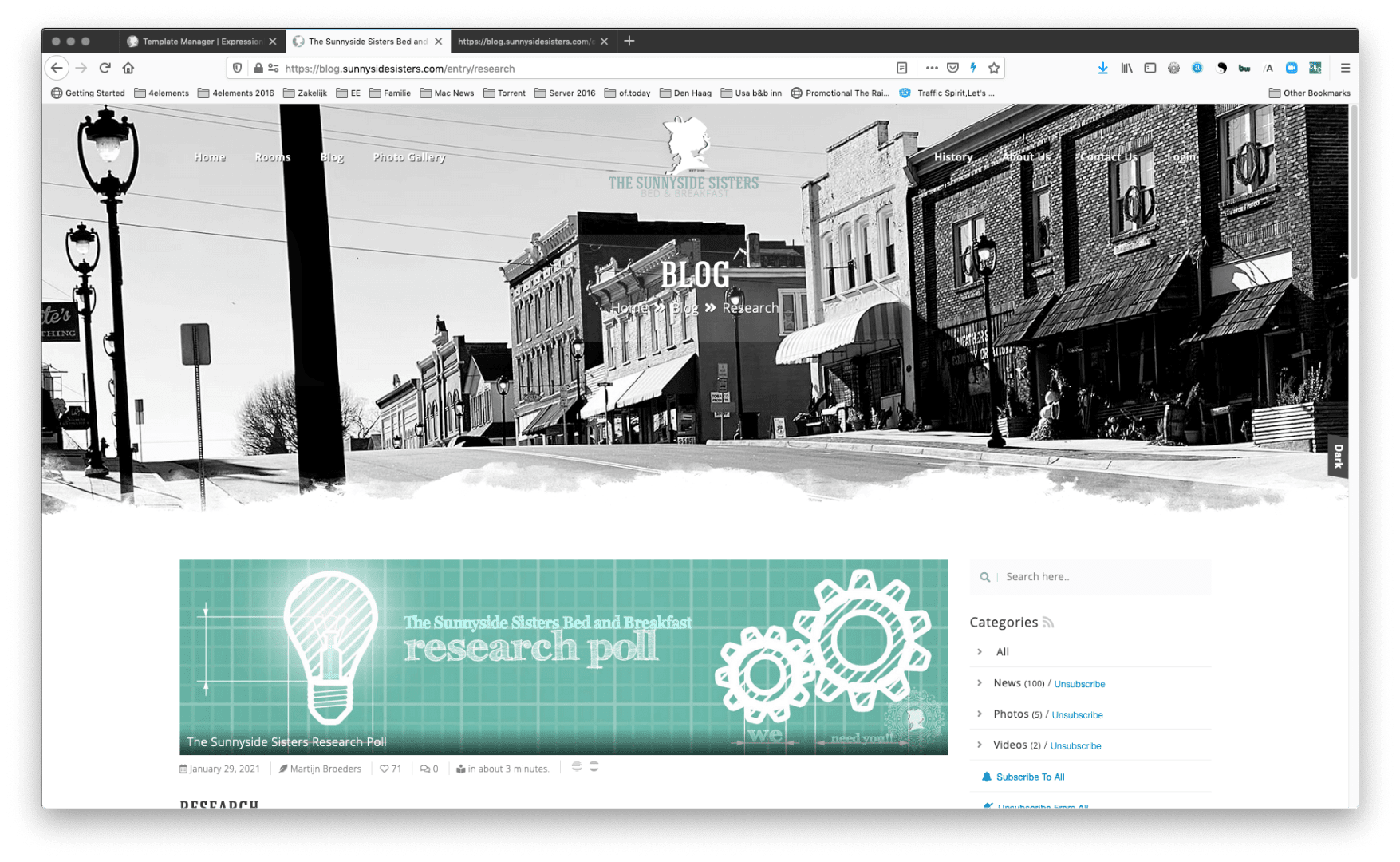Screen dimensions: 1400x862
Task: Open the Firefox hamburger menu
Action: (1345, 68)
